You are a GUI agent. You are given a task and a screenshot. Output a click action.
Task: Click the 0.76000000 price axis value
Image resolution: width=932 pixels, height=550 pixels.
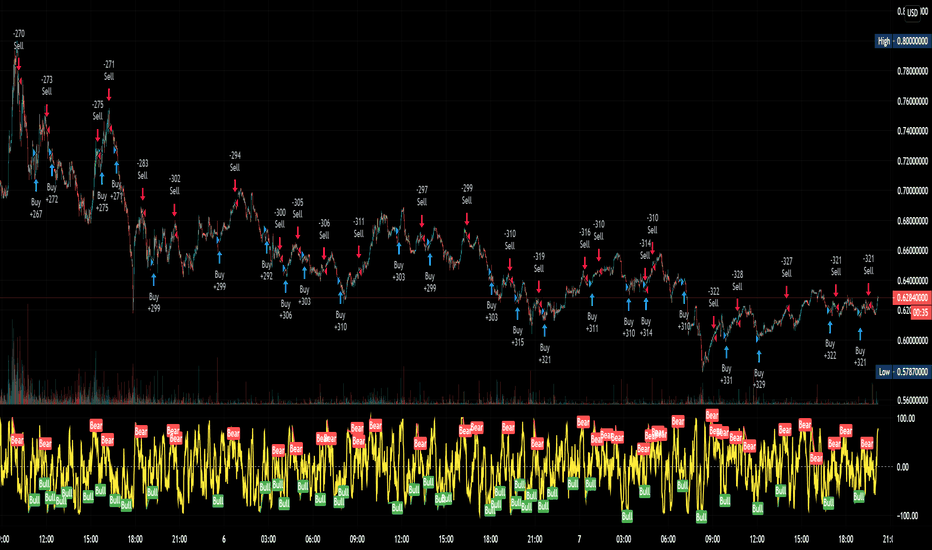(912, 101)
